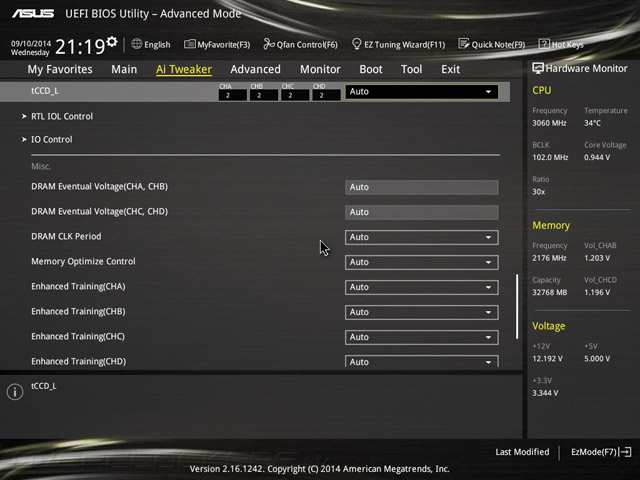Screen dimensions: 640x480
Task: Click the settings list scrollbar
Action: coord(517,307)
